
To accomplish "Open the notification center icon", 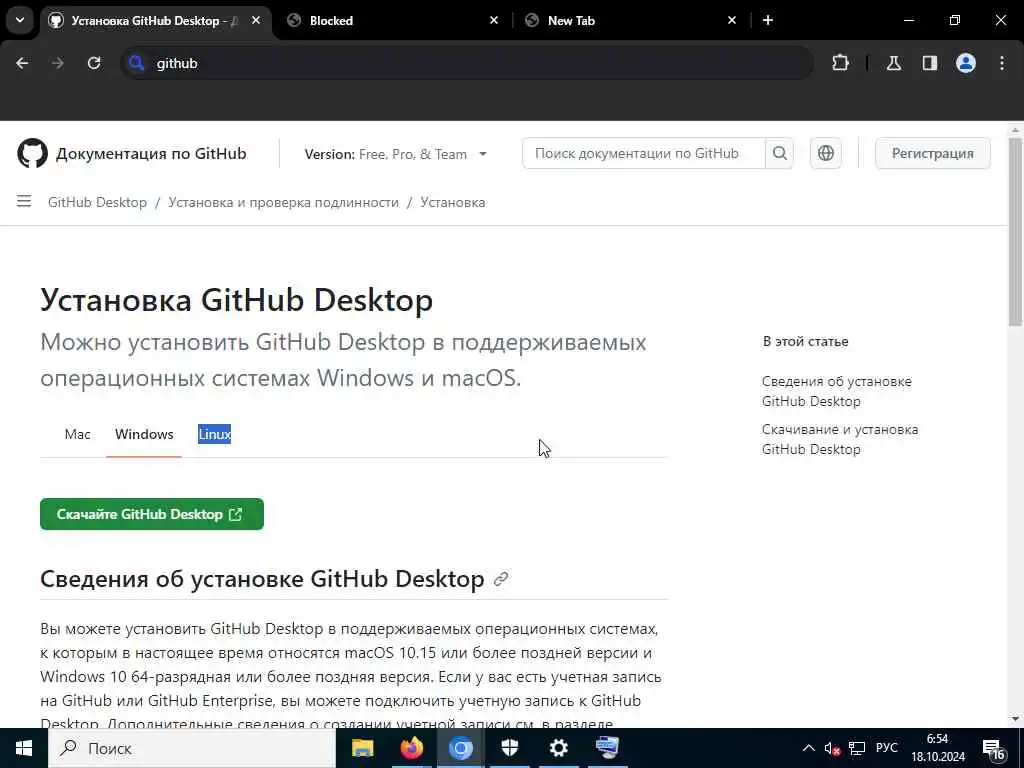I will coord(994,749).
